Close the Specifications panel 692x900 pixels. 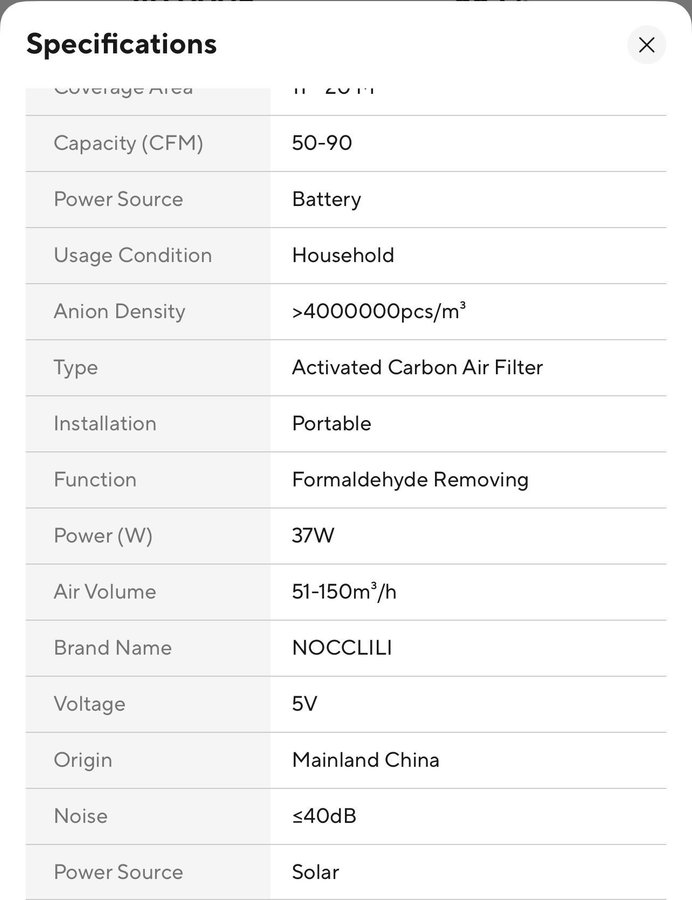646,45
